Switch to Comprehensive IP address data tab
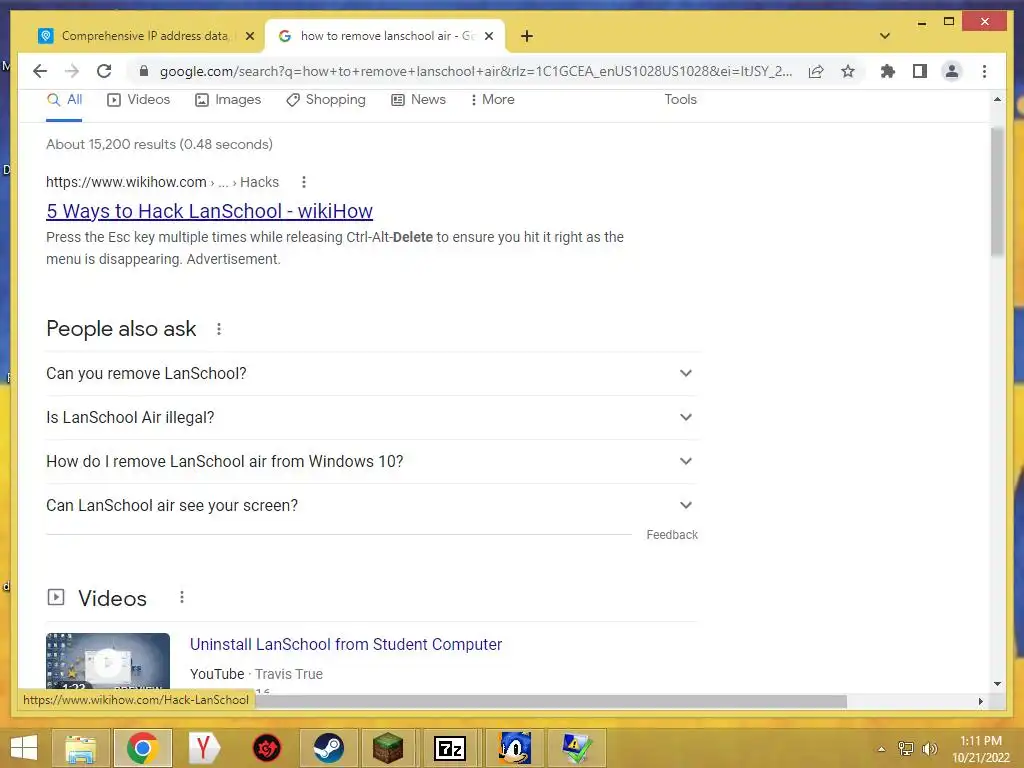Viewport: 1024px width, 768px height. pyautogui.click(x=146, y=36)
